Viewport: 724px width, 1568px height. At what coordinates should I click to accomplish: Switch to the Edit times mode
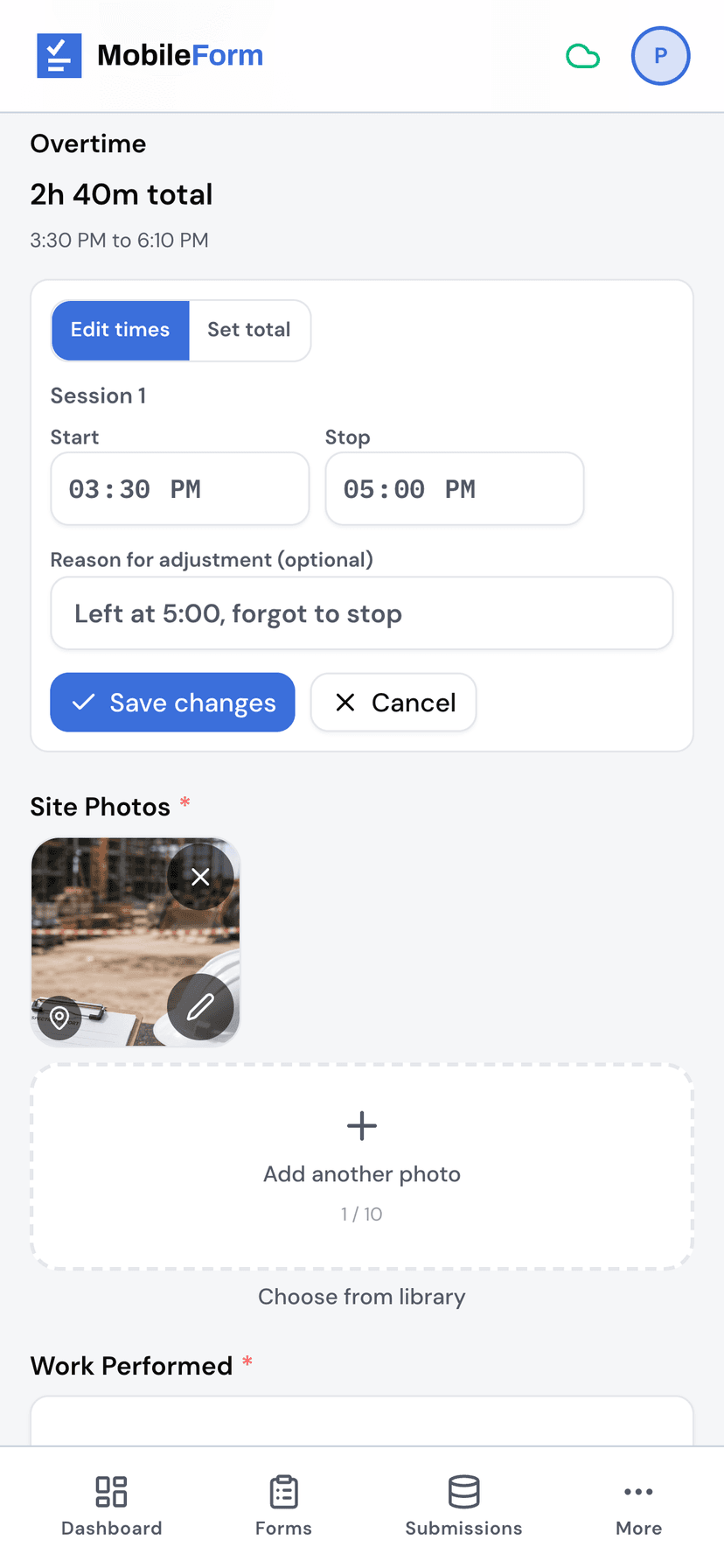click(x=121, y=331)
